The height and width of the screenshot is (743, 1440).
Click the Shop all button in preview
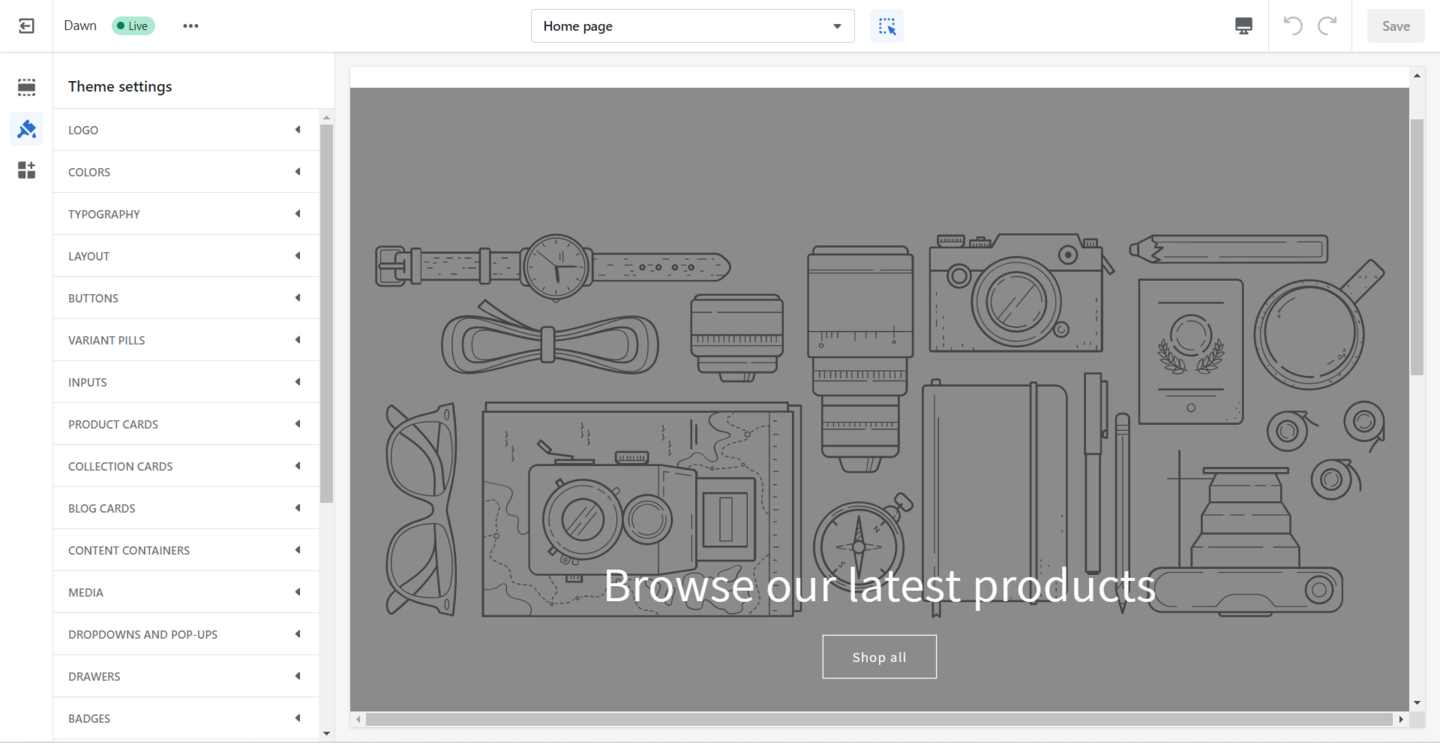tap(879, 656)
